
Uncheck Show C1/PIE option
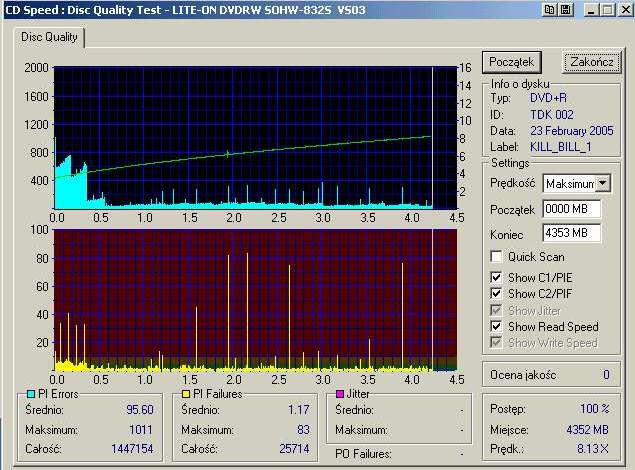click(496, 277)
